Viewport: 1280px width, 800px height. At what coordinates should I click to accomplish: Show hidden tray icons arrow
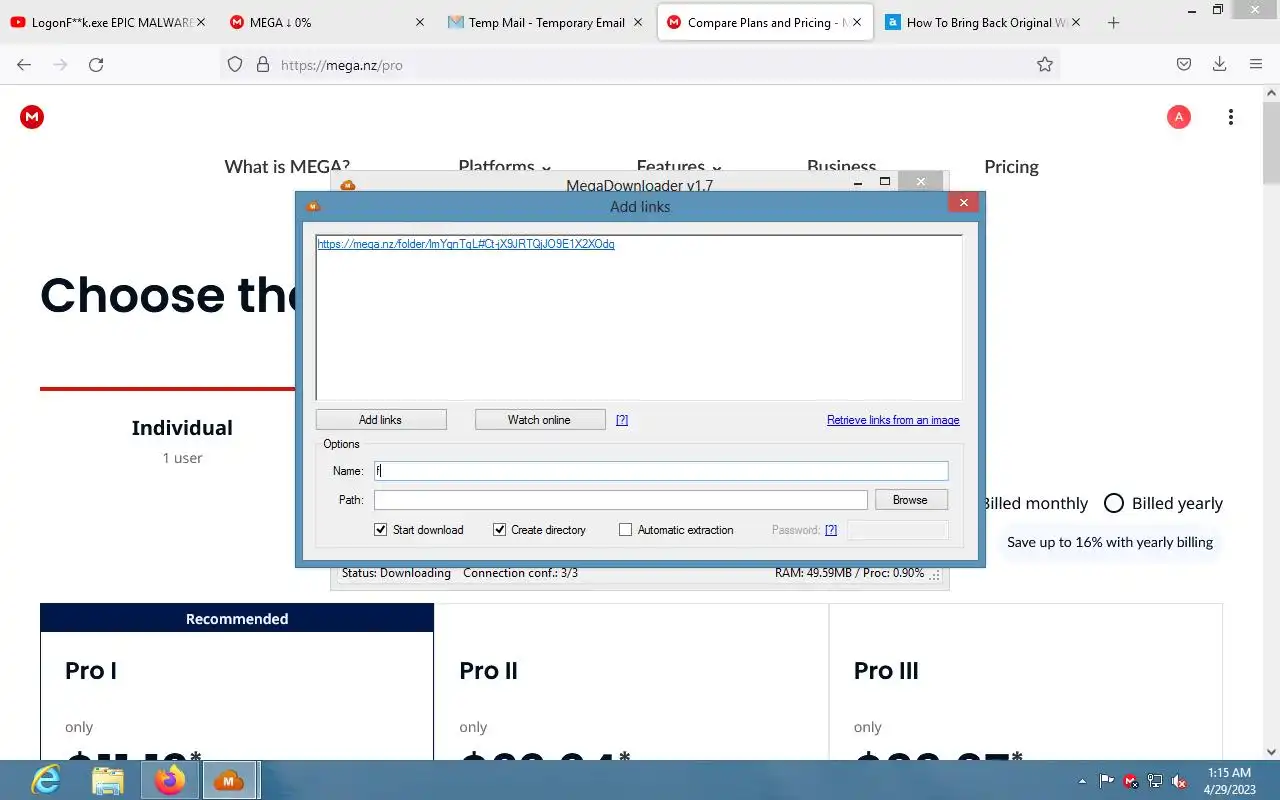click(x=1082, y=781)
